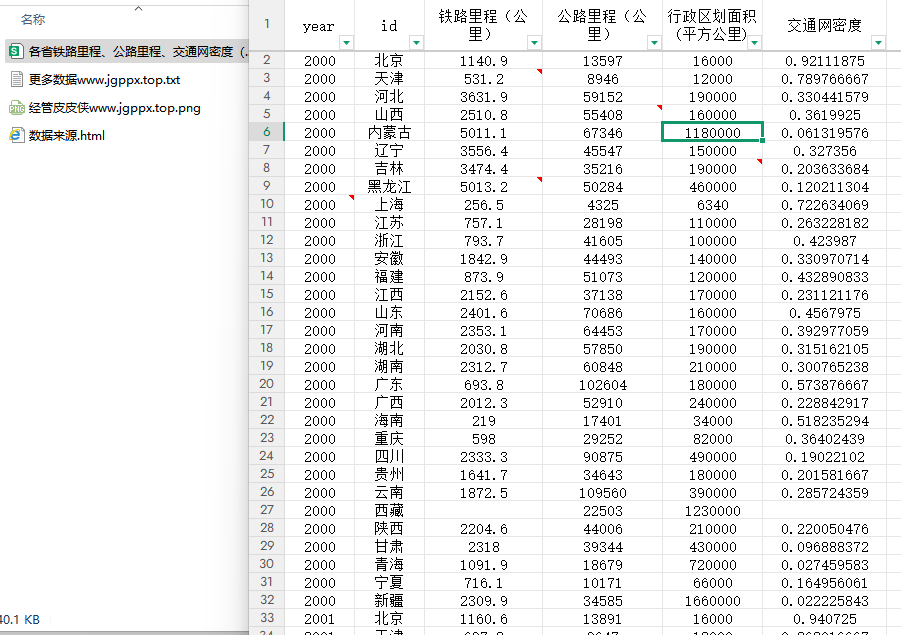Open the 铁路里程 column filter dropdown
The image size is (901, 635).
point(534,43)
